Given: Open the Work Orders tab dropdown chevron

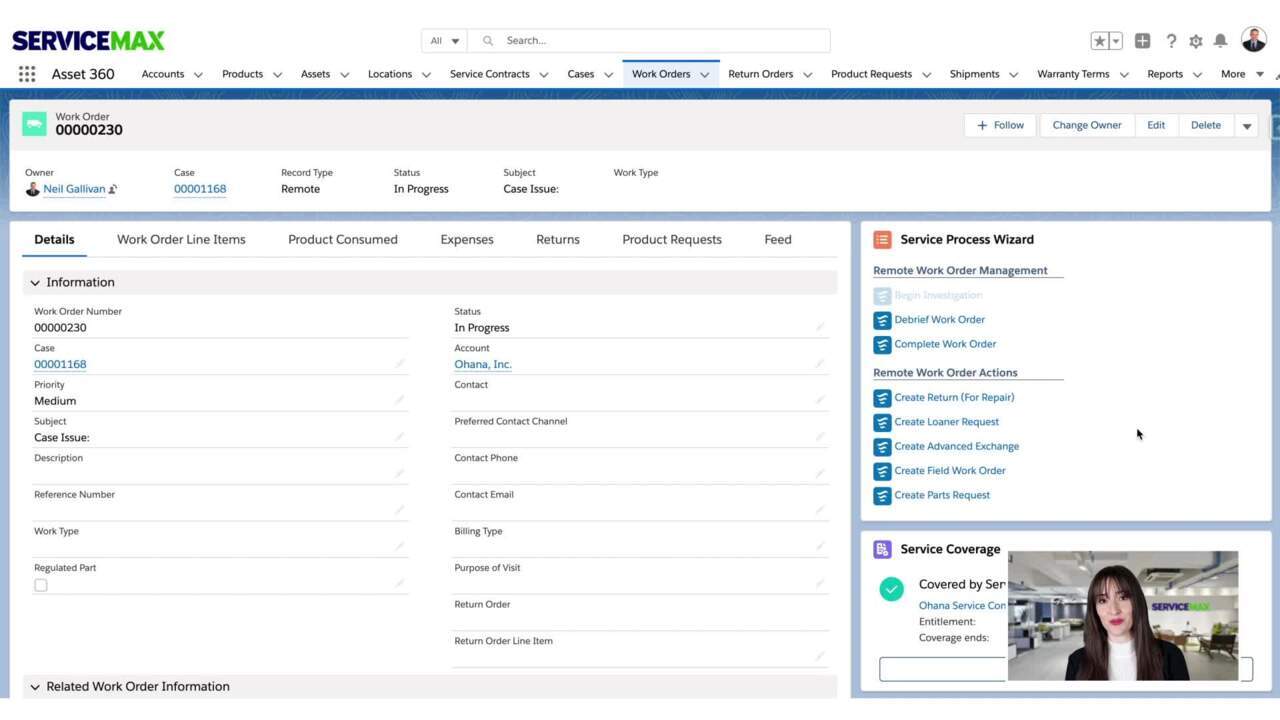Looking at the screenshot, I should pyautogui.click(x=704, y=75).
